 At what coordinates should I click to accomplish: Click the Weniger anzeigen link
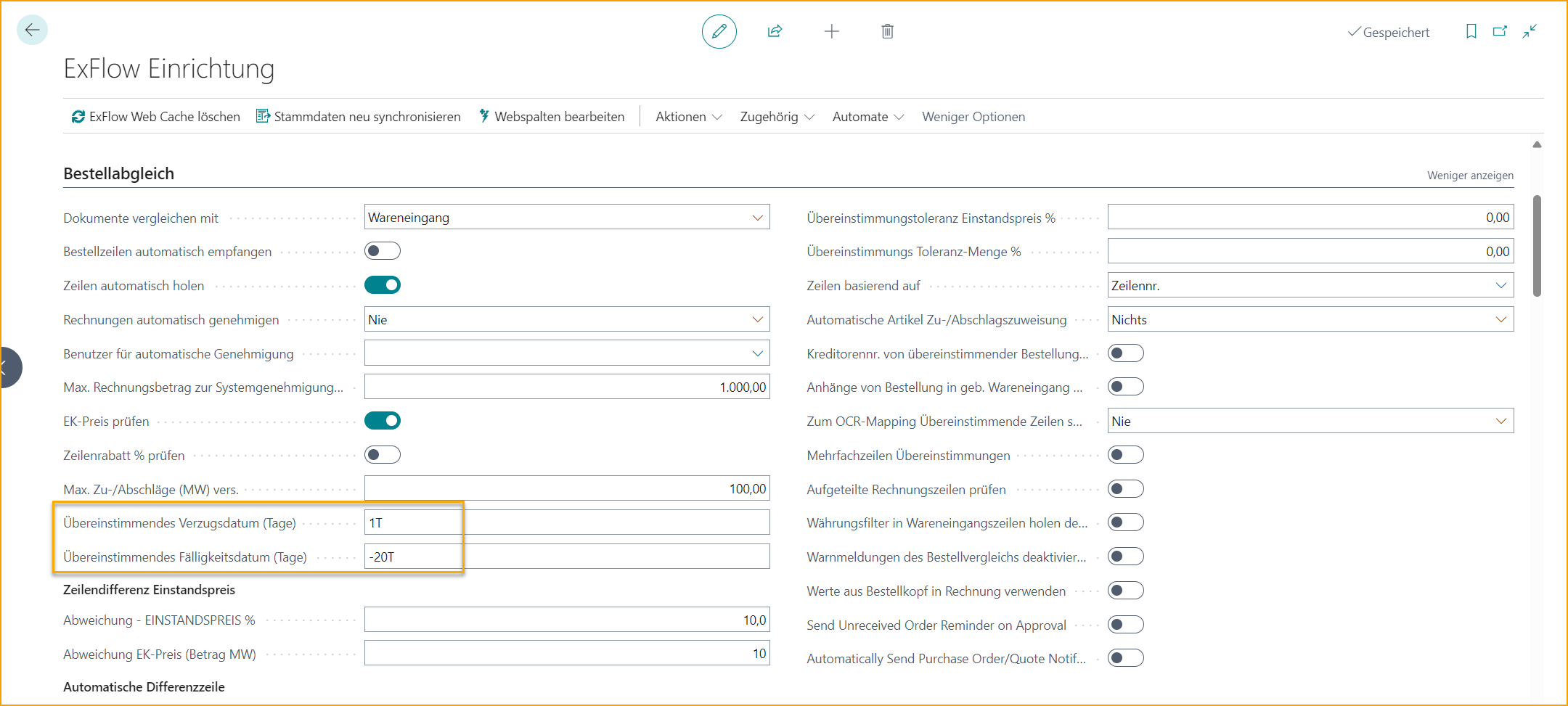click(x=1470, y=176)
